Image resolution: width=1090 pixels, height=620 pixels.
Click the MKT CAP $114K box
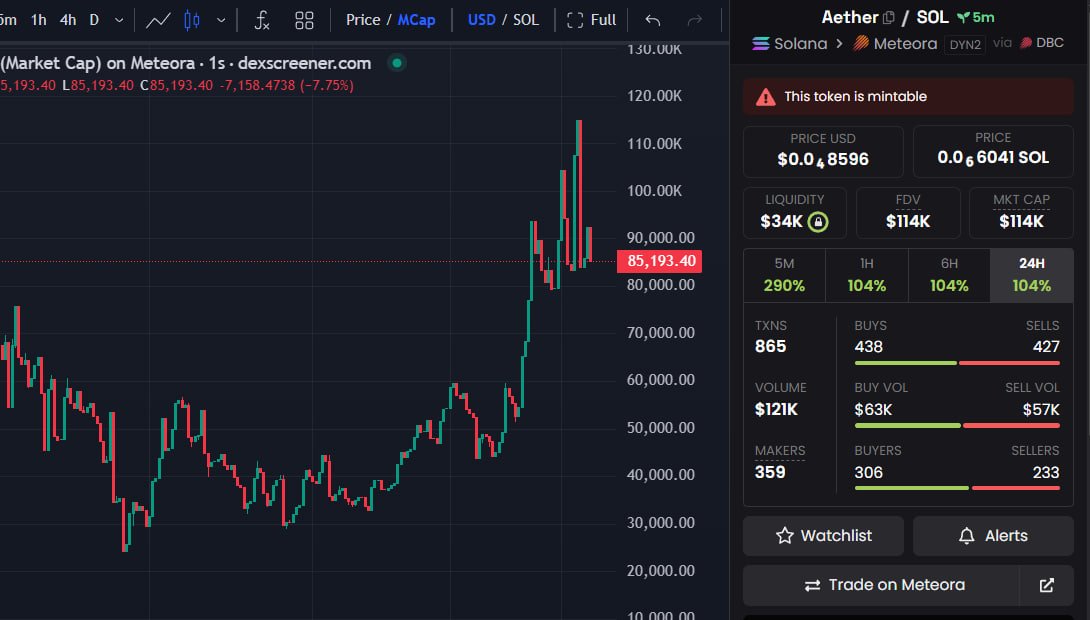tap(1021, 213)
